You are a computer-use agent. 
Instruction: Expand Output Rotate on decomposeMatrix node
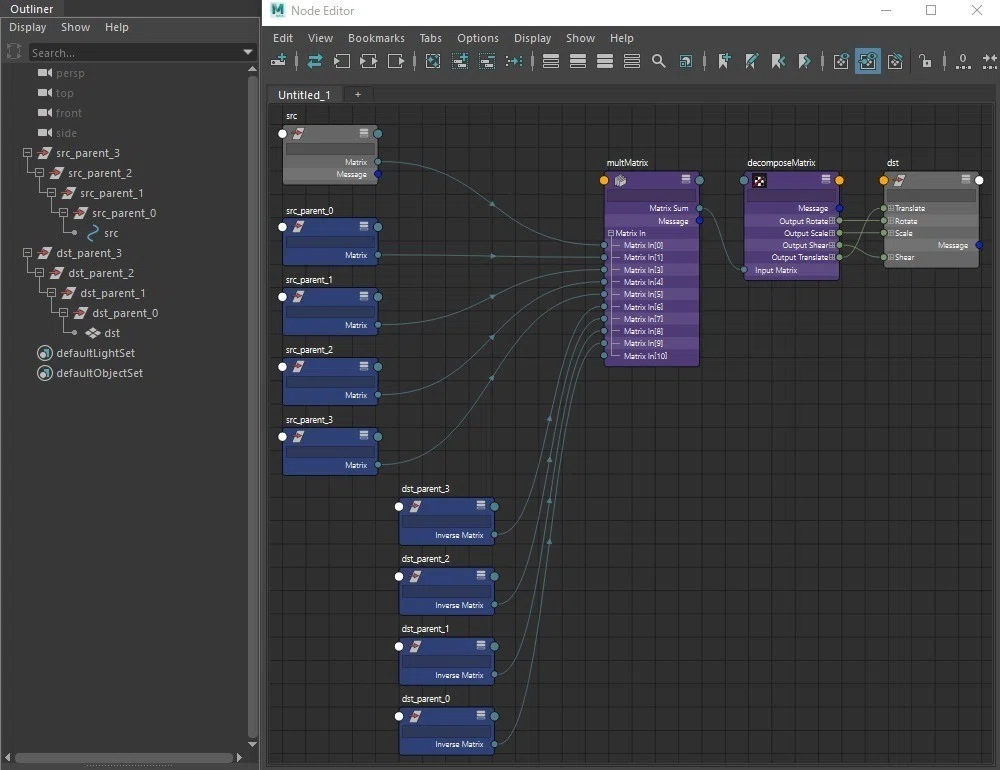(x=832, y=221)
